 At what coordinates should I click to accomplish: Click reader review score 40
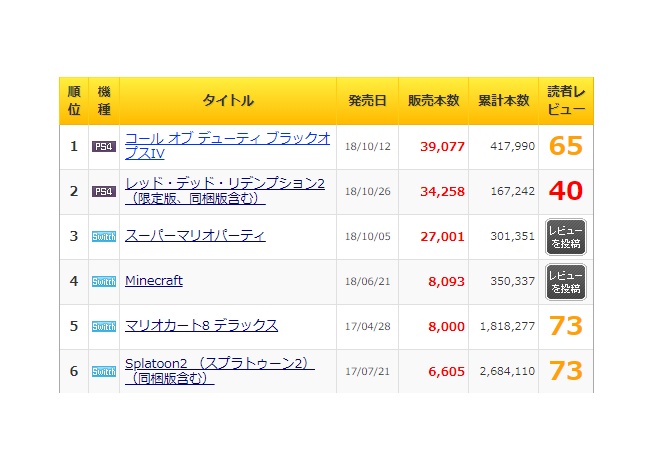point(566,191)
